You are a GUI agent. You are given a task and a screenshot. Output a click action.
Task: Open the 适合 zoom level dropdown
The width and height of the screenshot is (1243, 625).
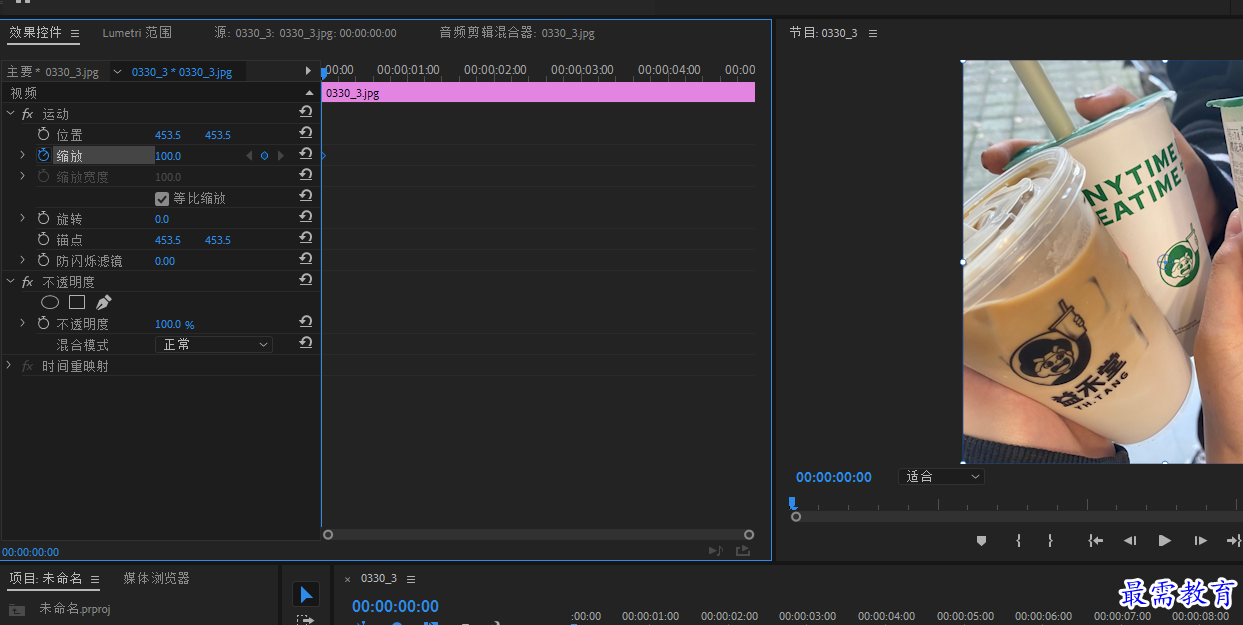tap(941, 477)
